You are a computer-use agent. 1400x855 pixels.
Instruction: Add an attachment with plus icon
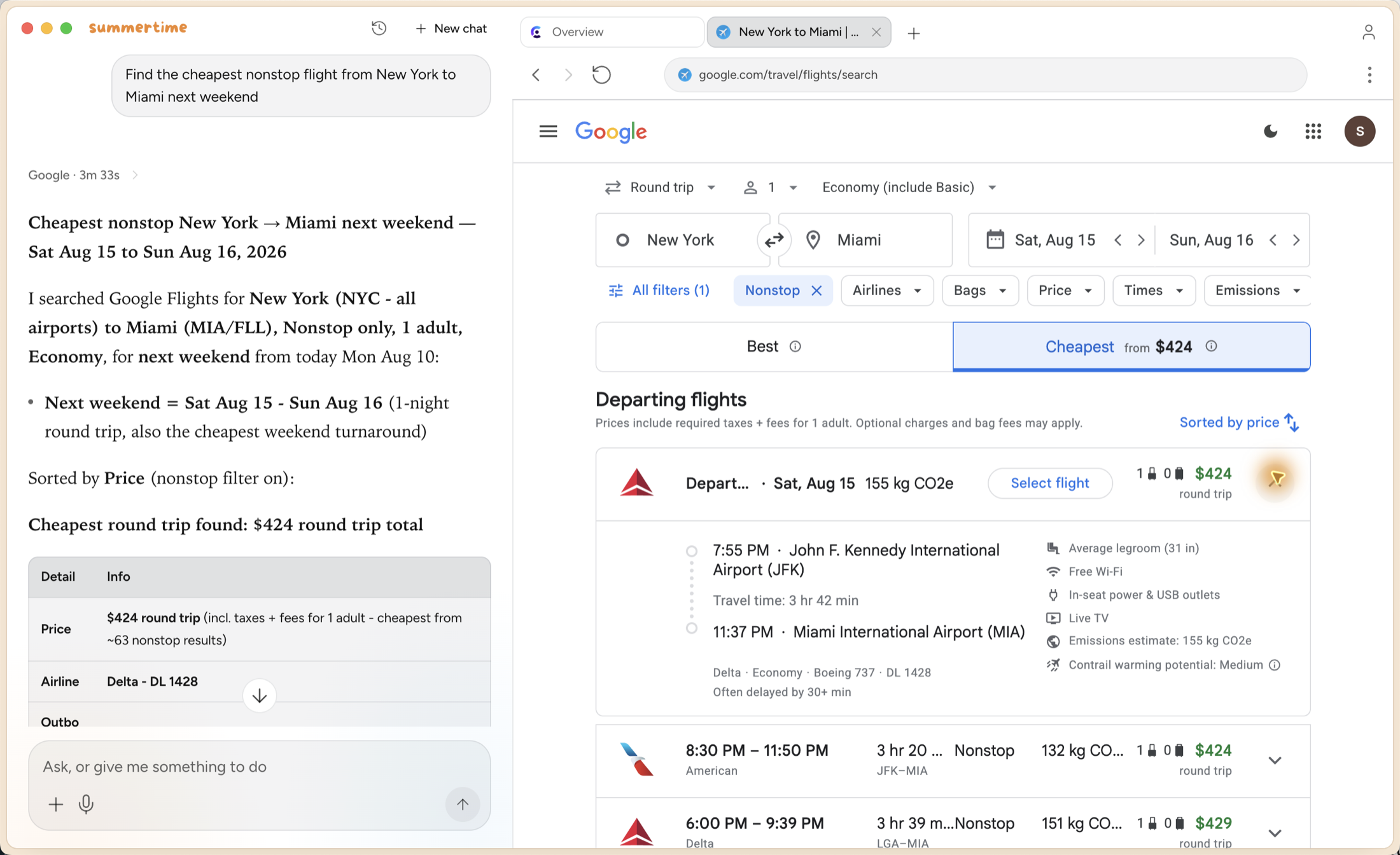(x=55, y=805)
